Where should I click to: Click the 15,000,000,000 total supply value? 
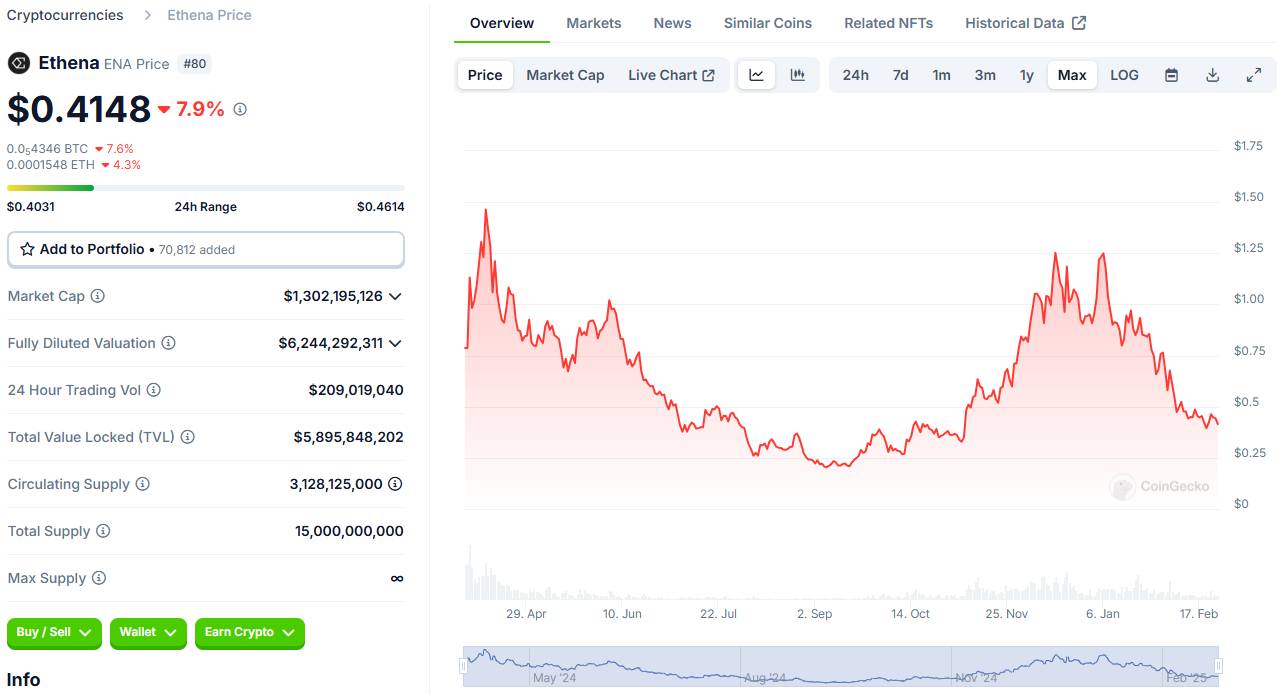[x=349, y=531]
